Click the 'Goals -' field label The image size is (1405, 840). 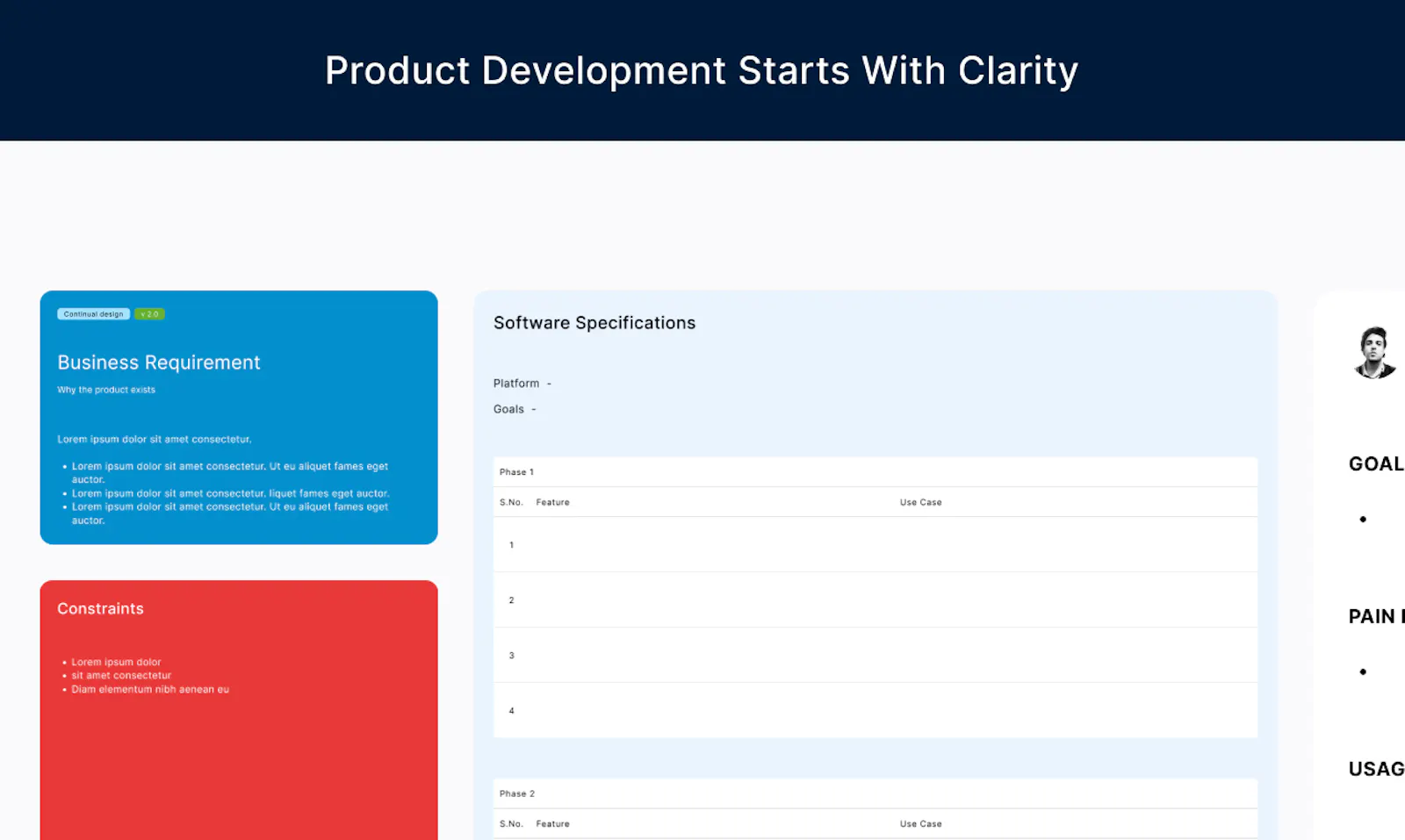(515, 409)
